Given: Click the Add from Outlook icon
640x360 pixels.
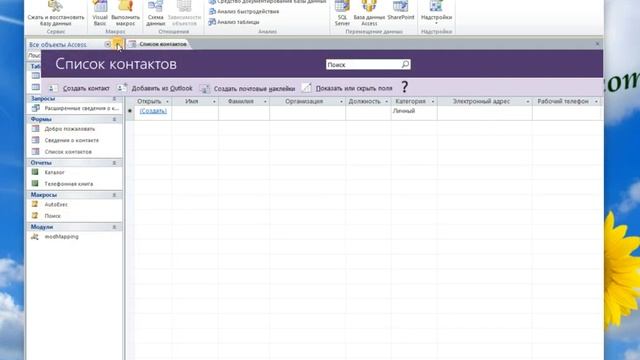Looking at the screenshot, I should point(122,88).
